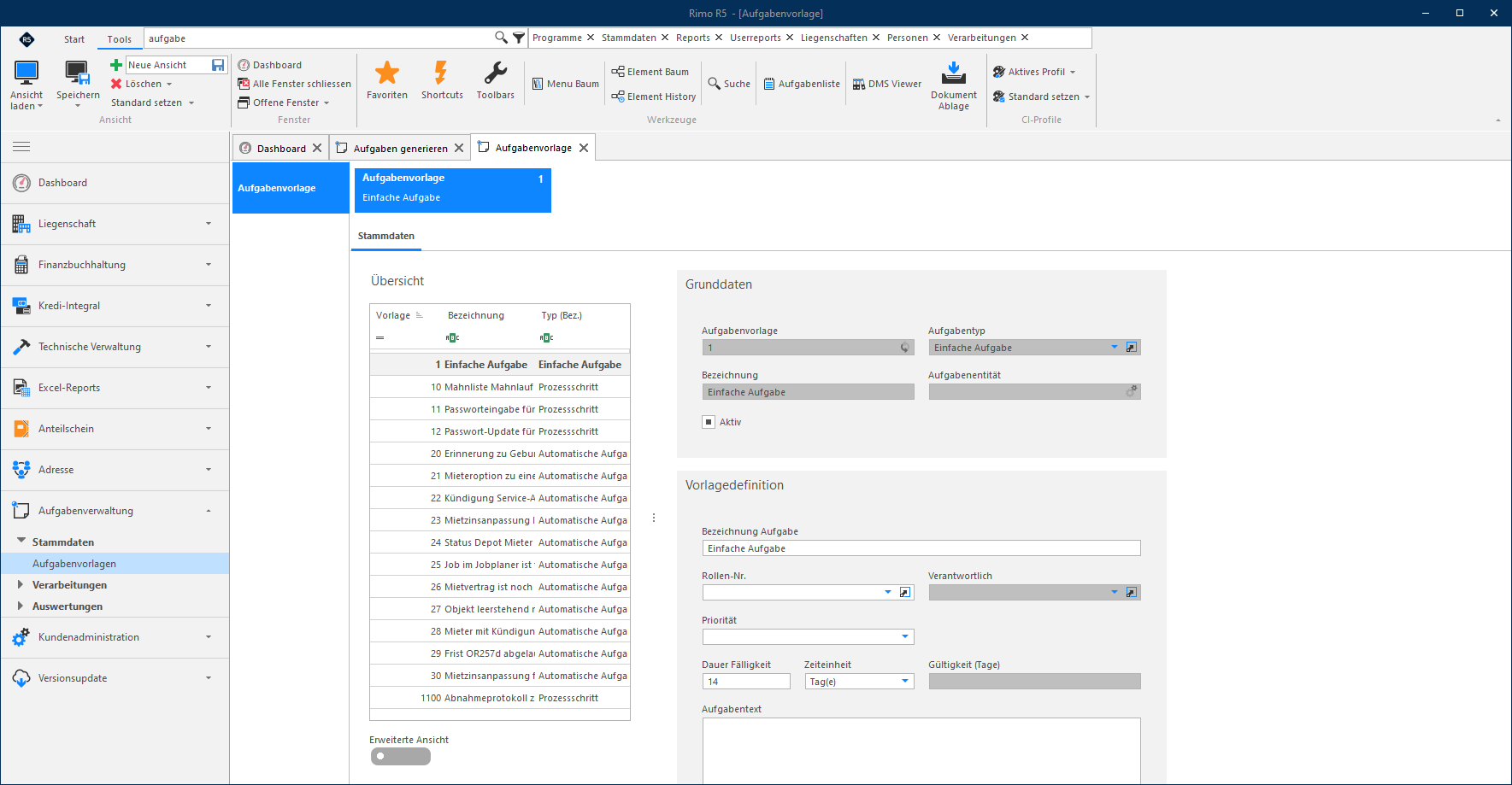Click the green plus Neue Ansicht icon
Screen dimensions: 1512x785
[116, 65]
